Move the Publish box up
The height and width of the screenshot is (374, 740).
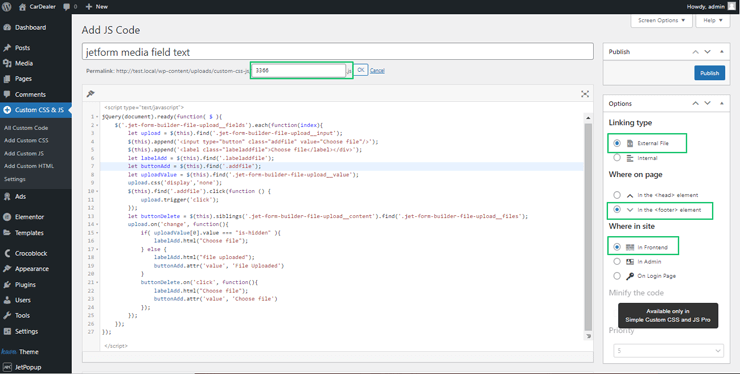(x=695, y=51)
